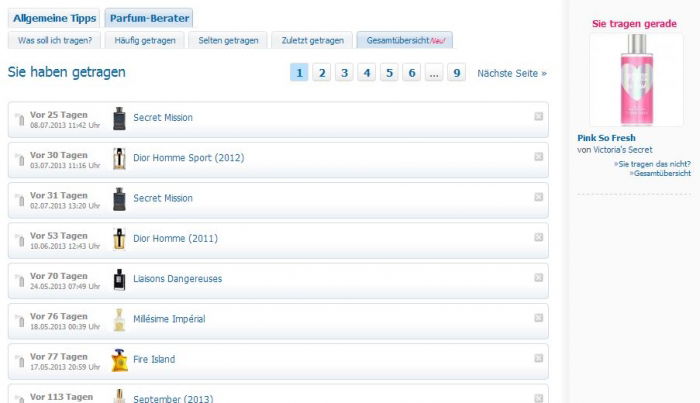Remove the Dior Homme (2011) entry
The height and width of the screenshot is (403, 700).
(538, 237)
